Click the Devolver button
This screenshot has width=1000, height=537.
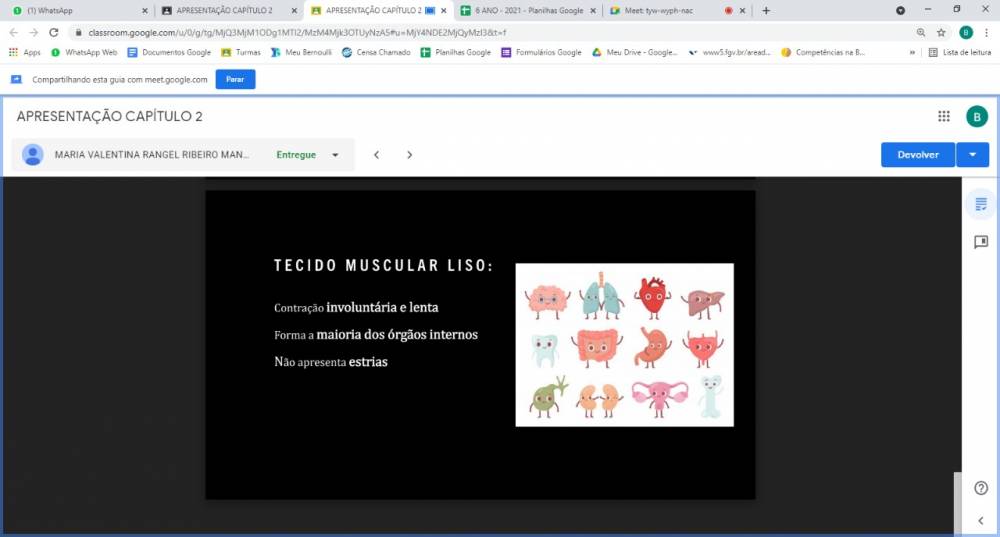917,155
